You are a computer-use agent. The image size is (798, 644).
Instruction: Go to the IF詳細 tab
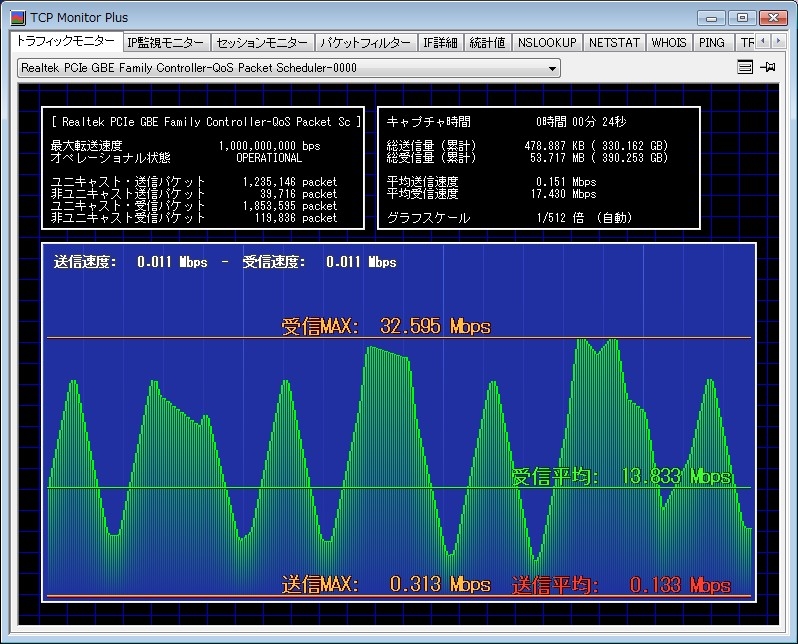440,43
